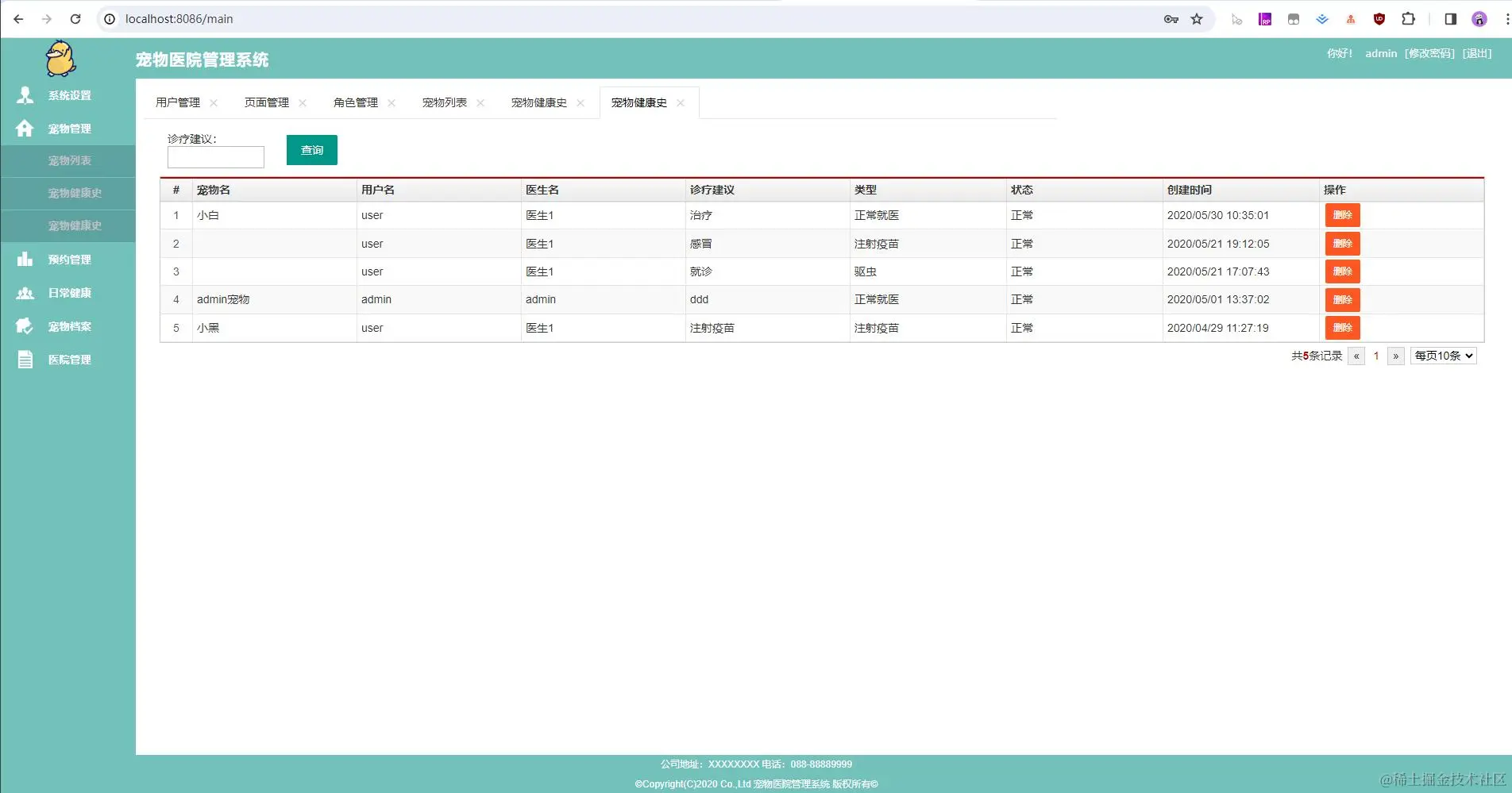Viewport: 1512px width, 793px height.
Task: Close the 页面管理 tab
Action: pyautogui.click(x=303, y=103)
